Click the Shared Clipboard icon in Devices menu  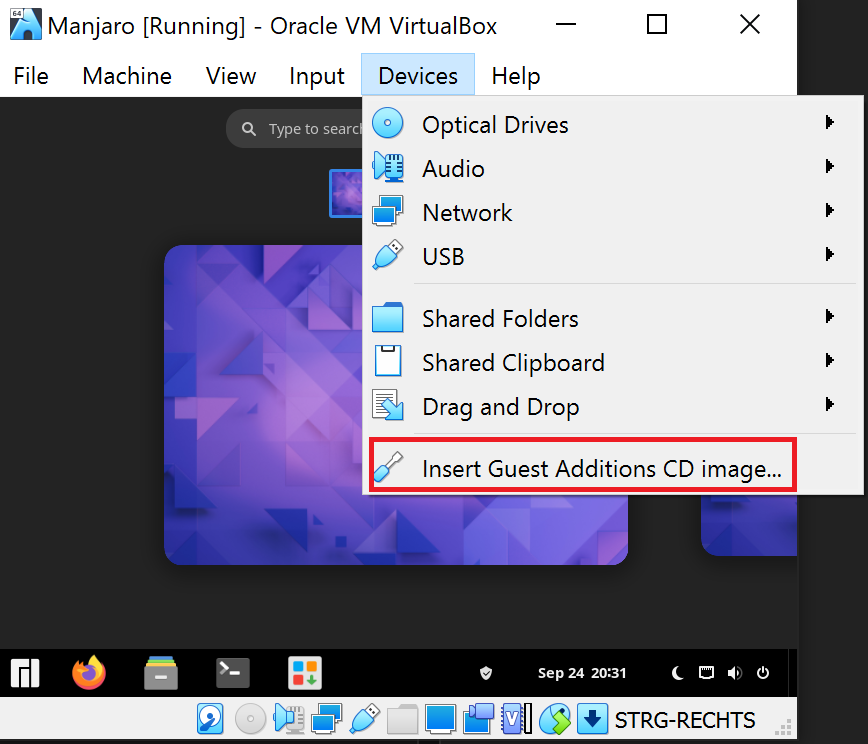click(388, 361)
